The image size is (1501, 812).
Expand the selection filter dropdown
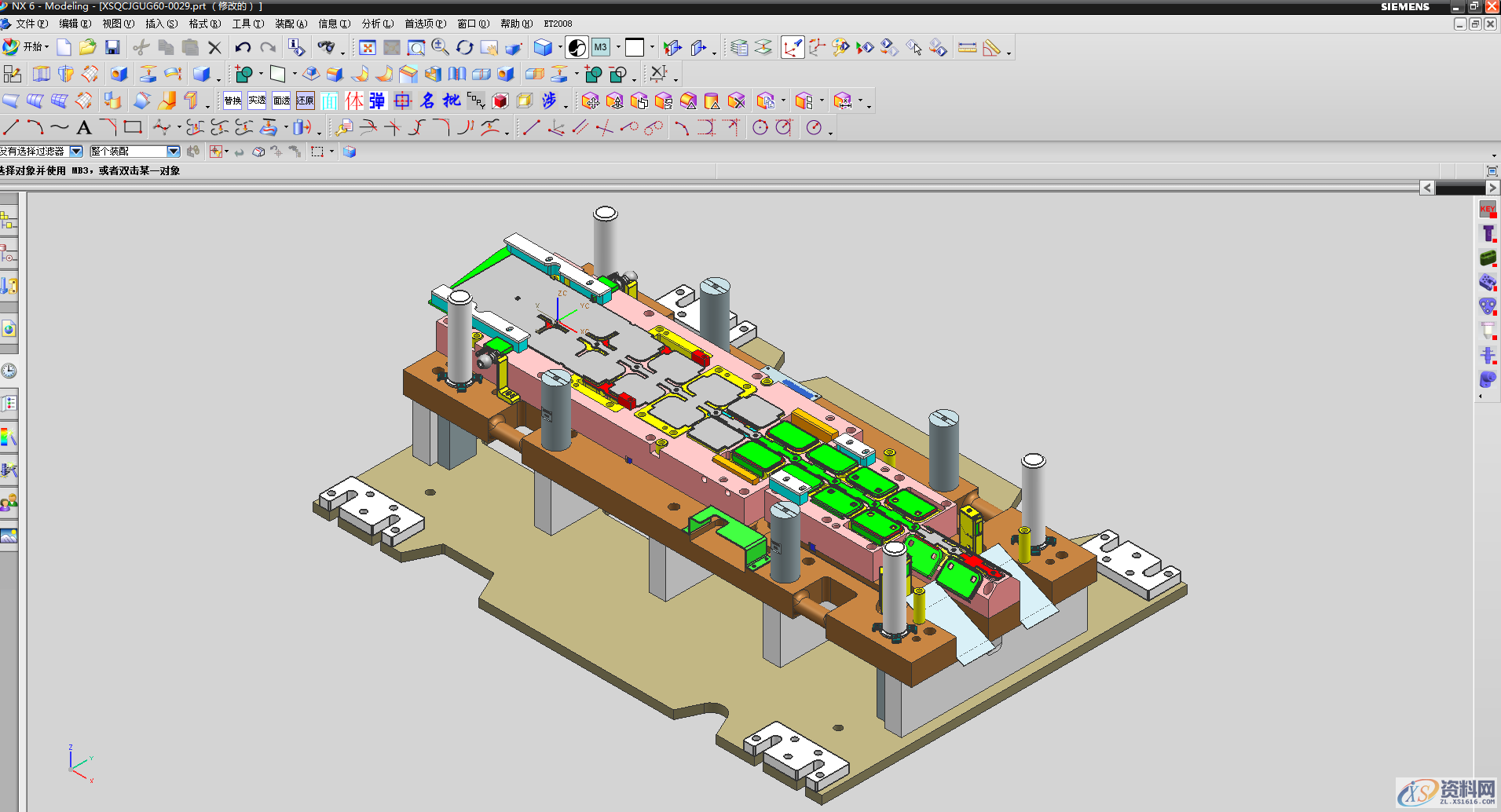coord(76,152)
